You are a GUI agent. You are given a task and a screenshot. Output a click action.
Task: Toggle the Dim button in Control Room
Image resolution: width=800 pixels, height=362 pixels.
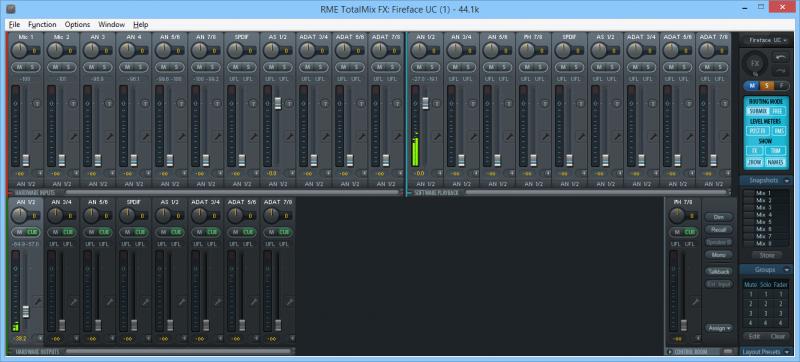point(718,217)
